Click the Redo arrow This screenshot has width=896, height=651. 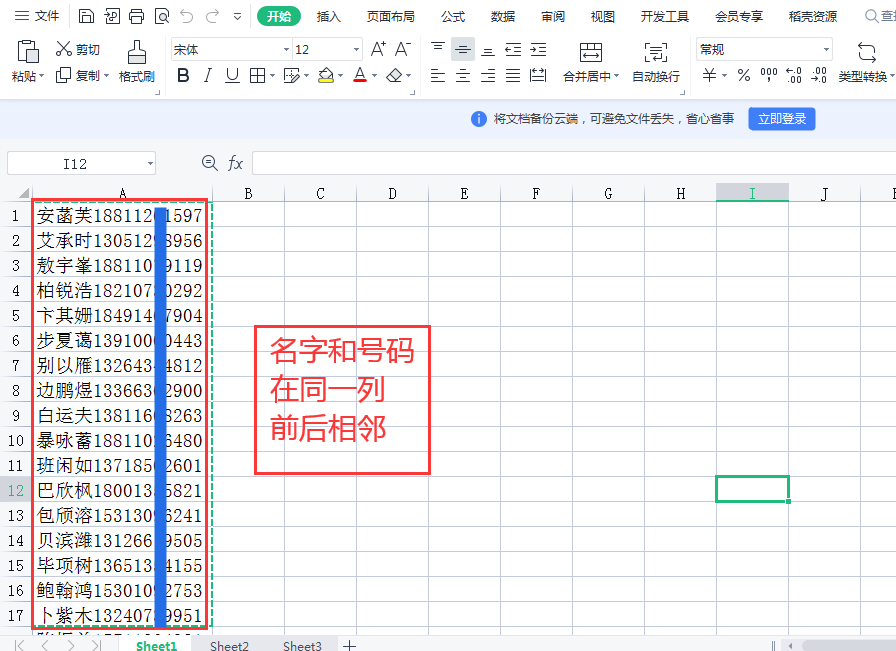(213, 16)
